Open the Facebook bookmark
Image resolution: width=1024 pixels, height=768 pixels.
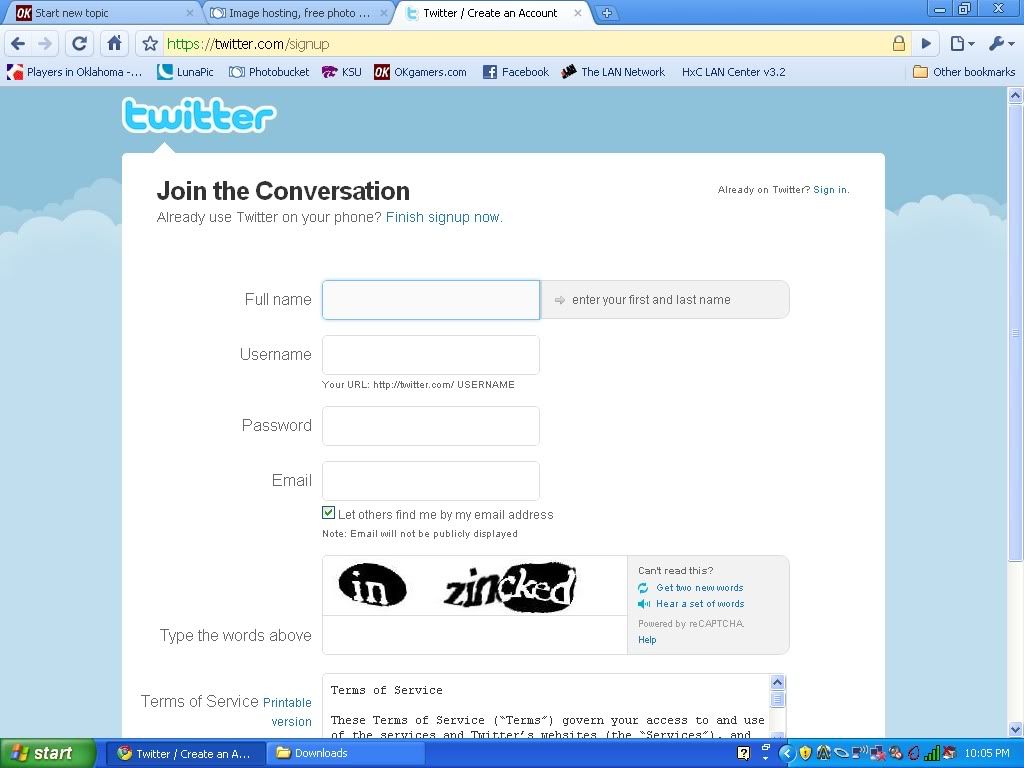[515, 72]
